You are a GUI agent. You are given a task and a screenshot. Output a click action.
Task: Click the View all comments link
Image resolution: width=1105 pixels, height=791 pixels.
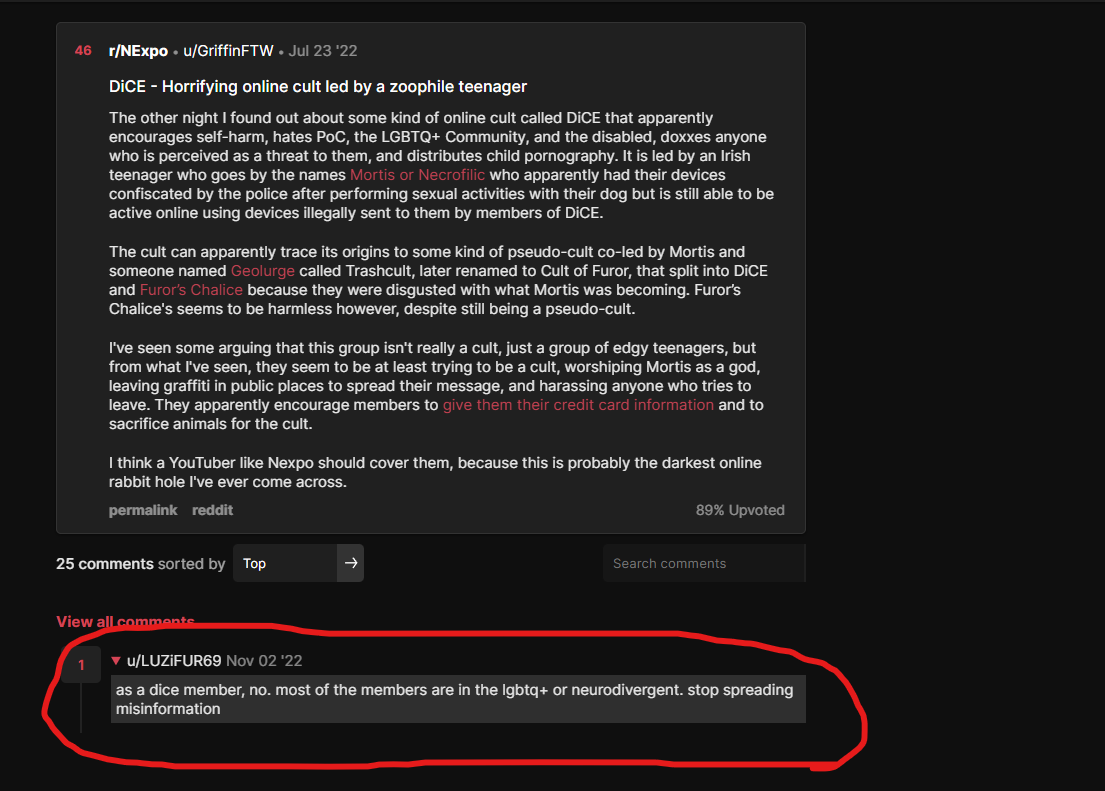[125, 621]
